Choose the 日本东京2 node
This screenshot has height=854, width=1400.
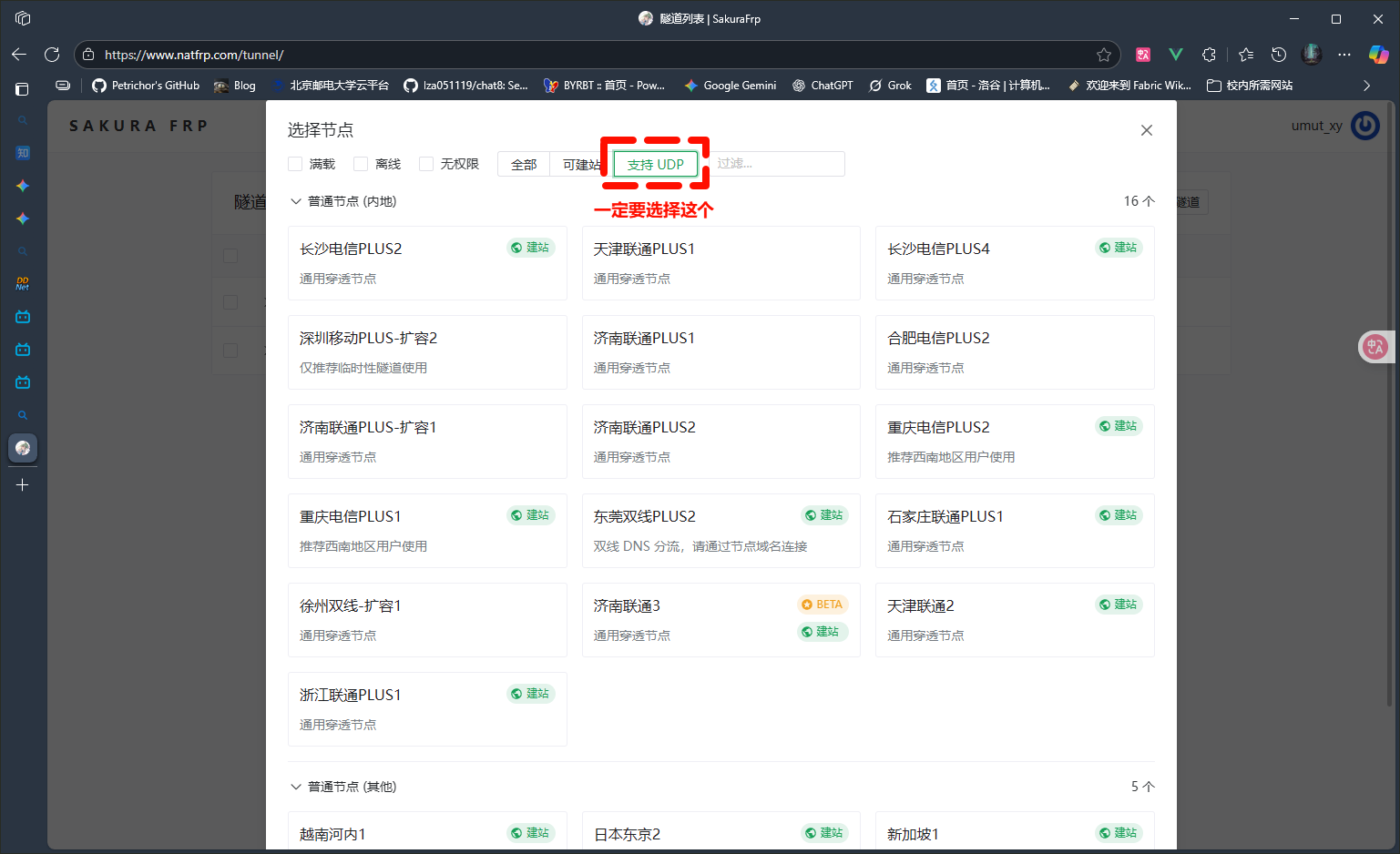pos(721,832)
